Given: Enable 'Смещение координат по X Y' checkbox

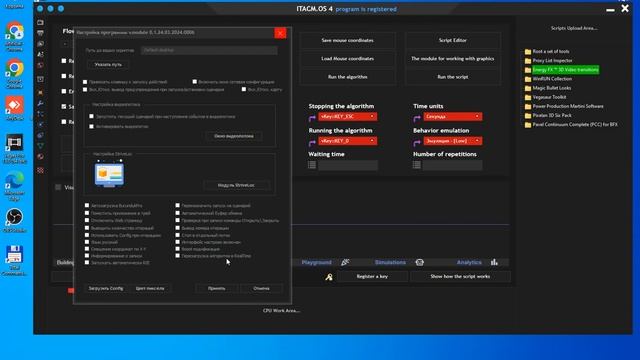Looking at the screenshot, I should point(87,249).
